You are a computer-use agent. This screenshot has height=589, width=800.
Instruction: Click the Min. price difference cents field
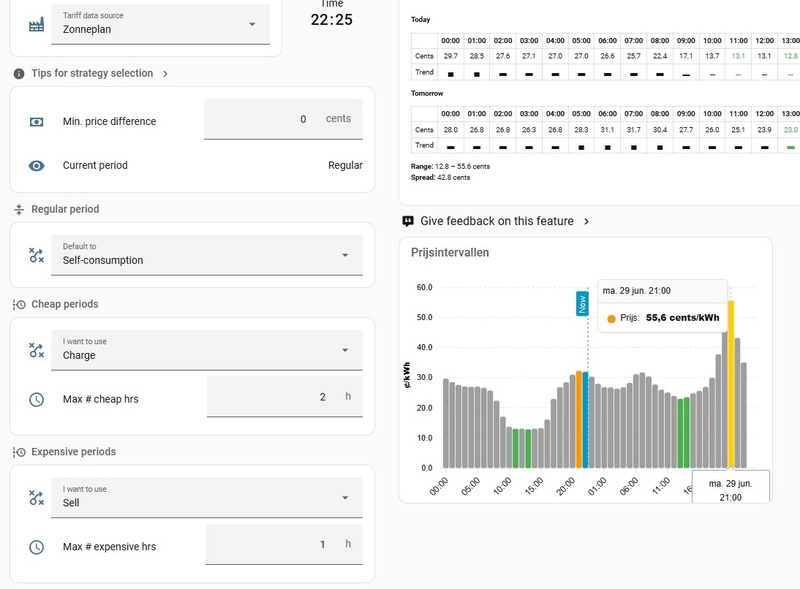283,119
